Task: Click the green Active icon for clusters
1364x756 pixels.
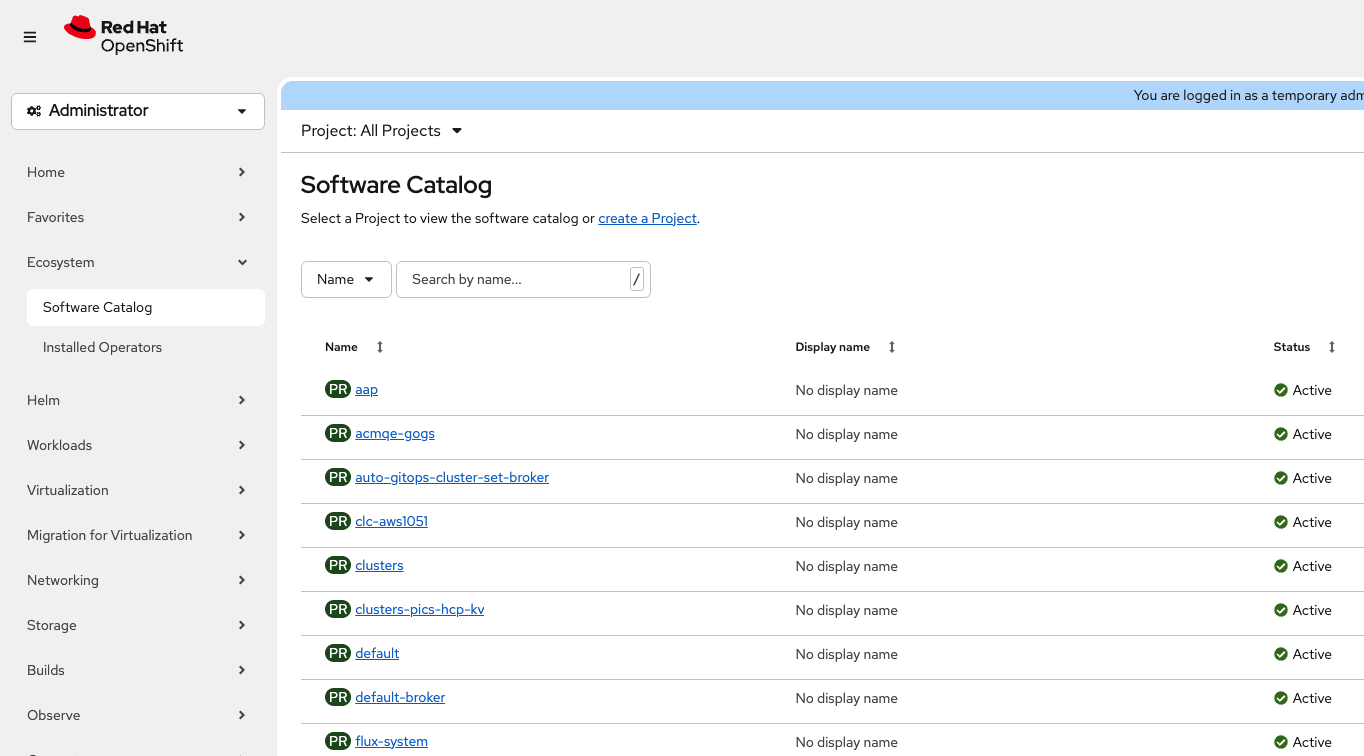Action: pyautogui.click(x=1281, y=566)
